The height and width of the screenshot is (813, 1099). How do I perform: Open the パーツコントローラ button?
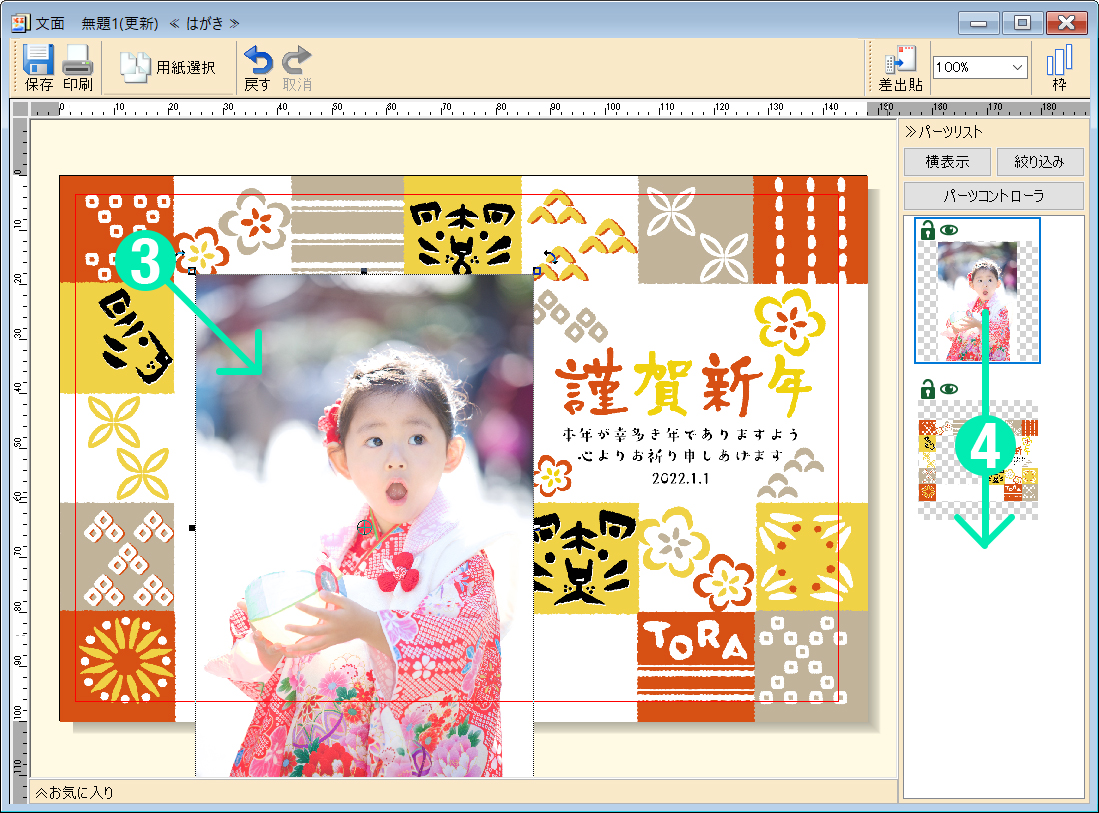pyautogui.click(x=993, y=195)
